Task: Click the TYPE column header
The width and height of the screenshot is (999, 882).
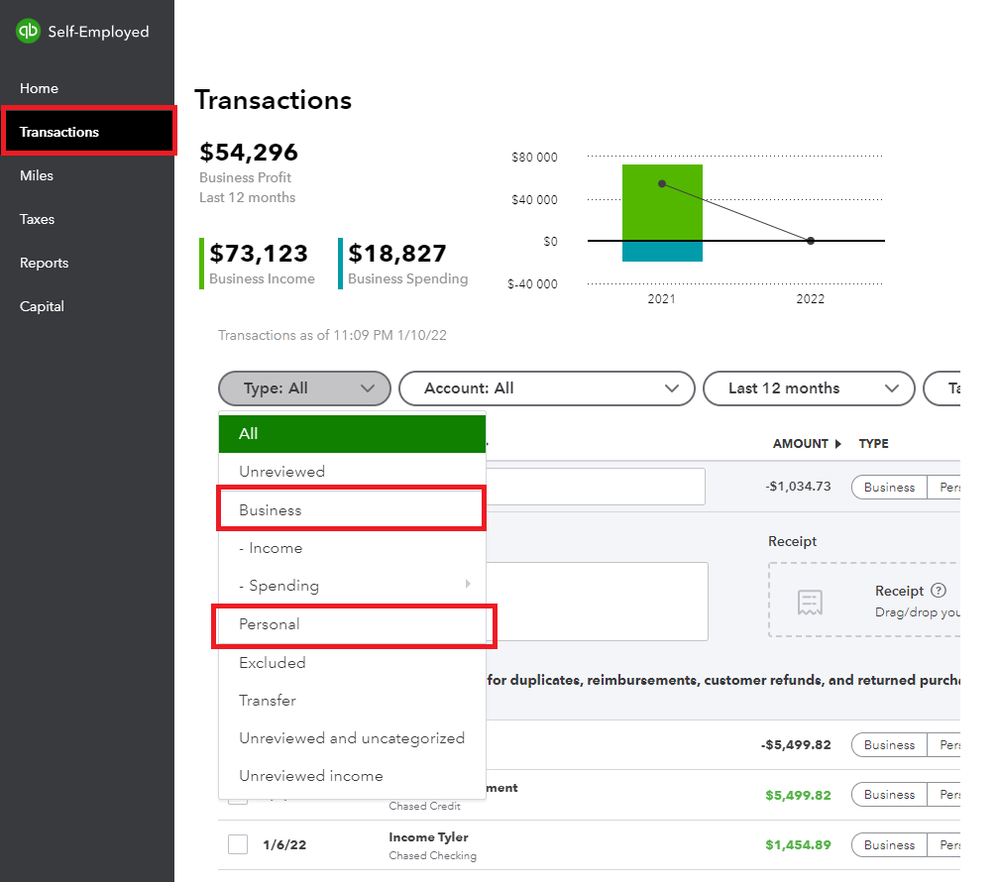Action: pyautogui.click(x=873, y=444)
